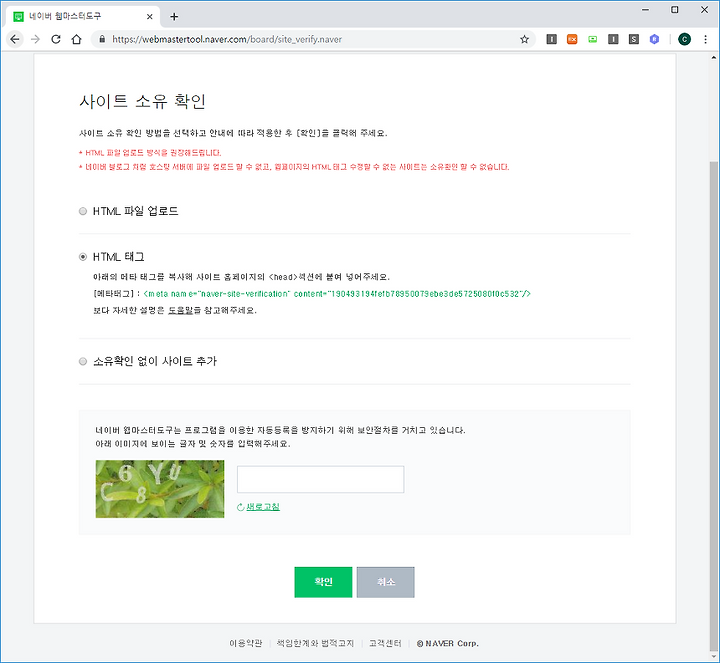Open a new browser tab
Image resolution: width=720 pixels, height=663 pixels.
pyautogui.click(x=174, y=17)
